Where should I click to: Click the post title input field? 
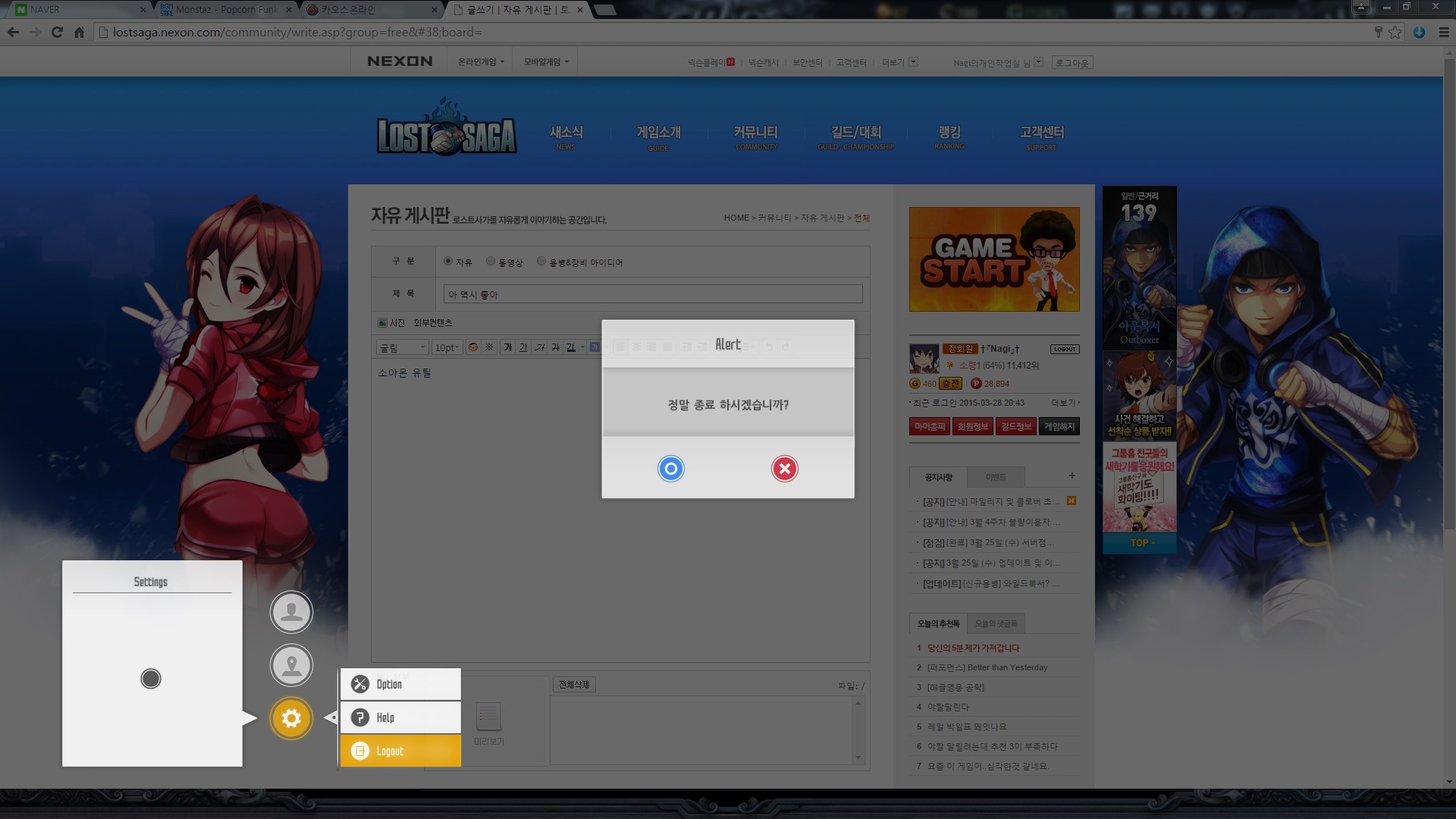pos(653,294)
